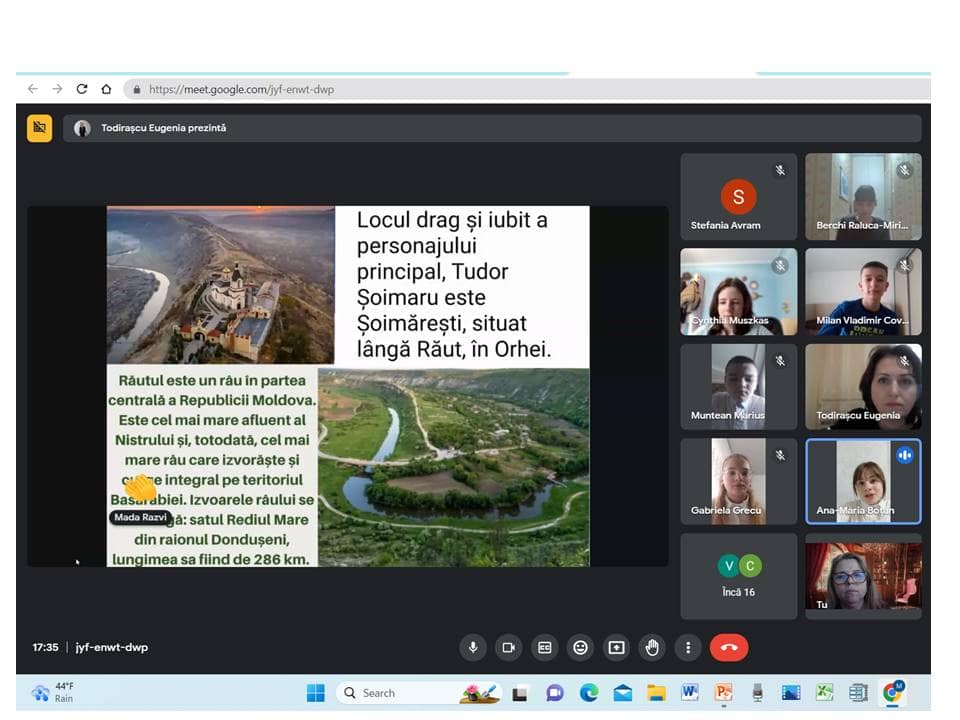Open the Windows Start menu

[x=315, y=693]
